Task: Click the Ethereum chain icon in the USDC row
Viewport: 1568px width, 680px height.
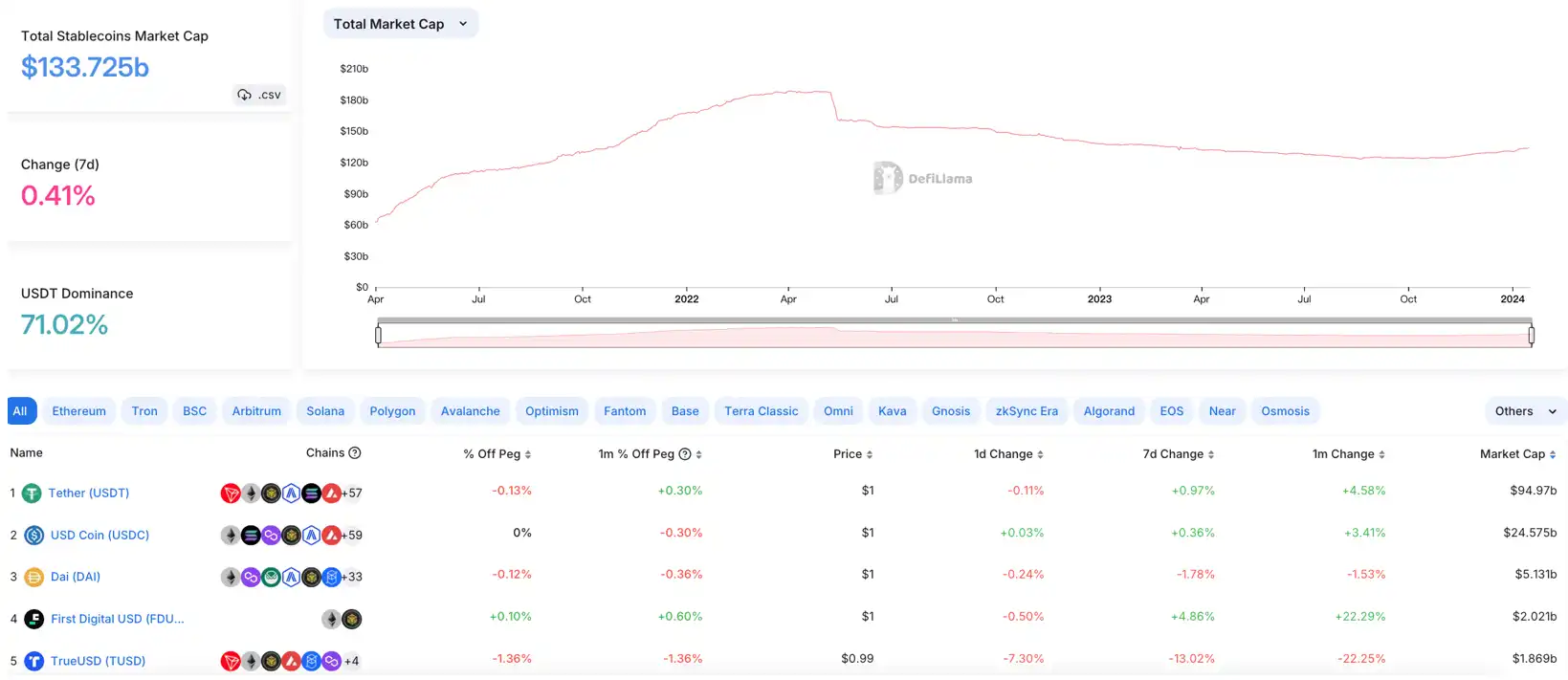Action: click(x=231, y=536)
